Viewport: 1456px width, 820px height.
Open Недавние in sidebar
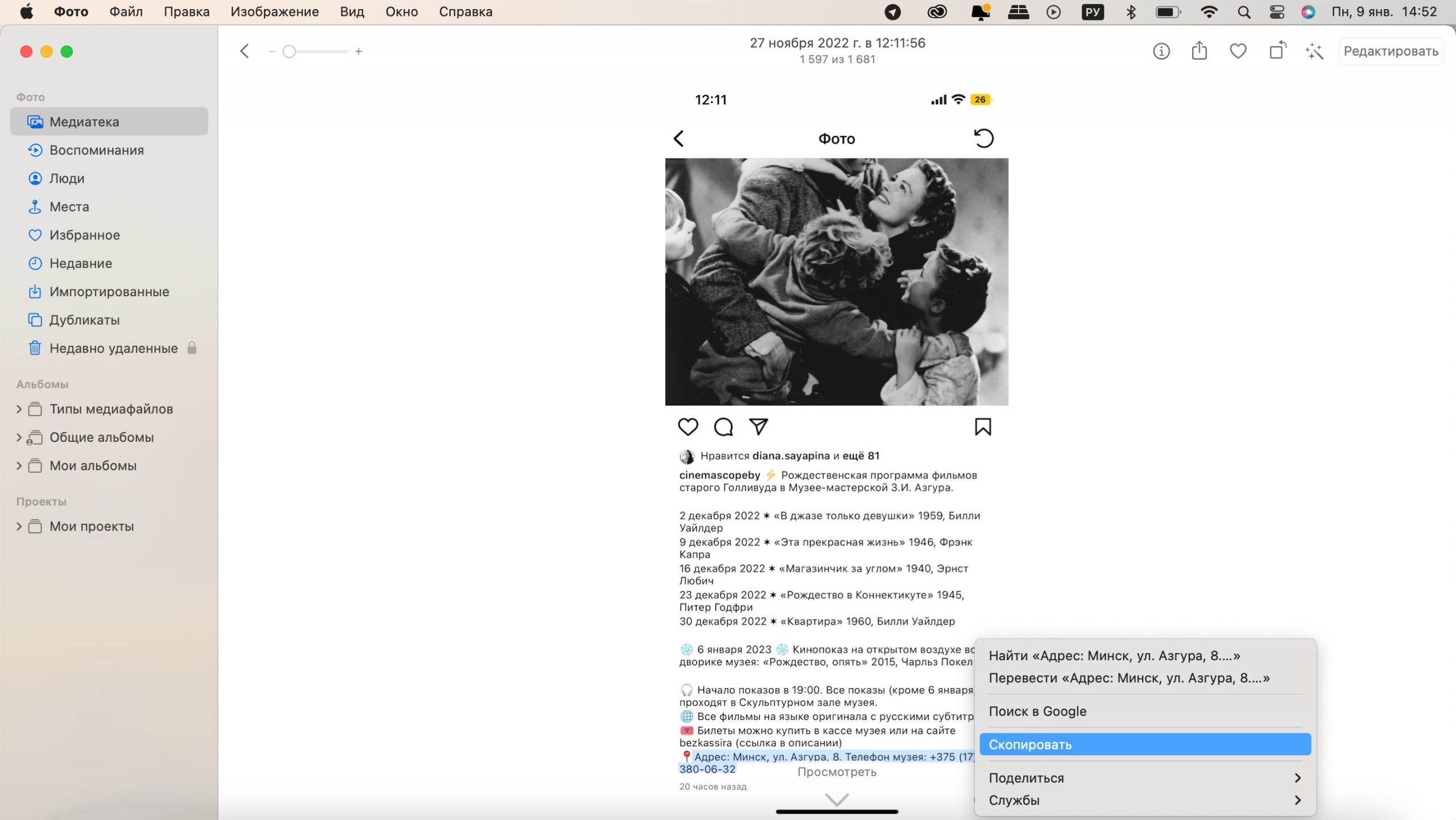tap(109, 263)
